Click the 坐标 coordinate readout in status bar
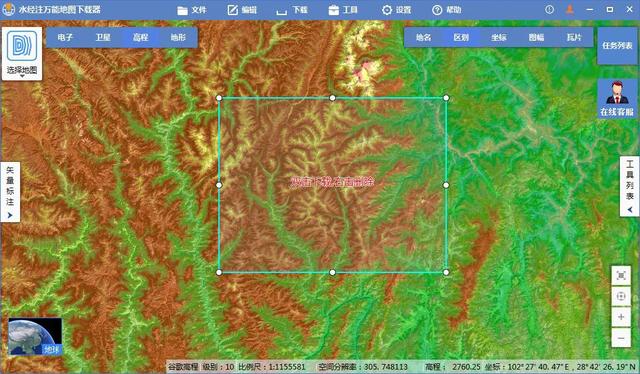 [560, 367]
